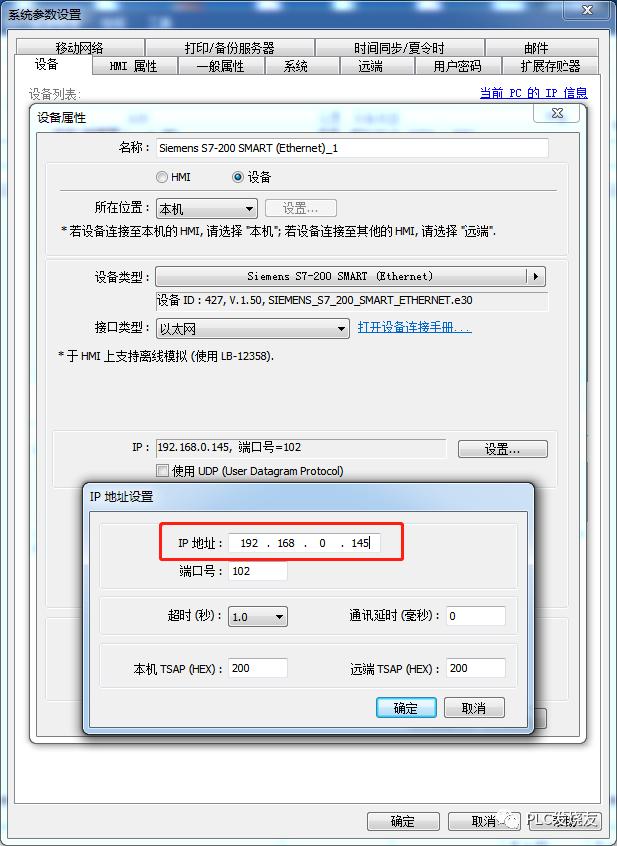Screen dimensions: 617x846
Task: Enable 使用 UDP checkbox
Action: coord(162,470)
